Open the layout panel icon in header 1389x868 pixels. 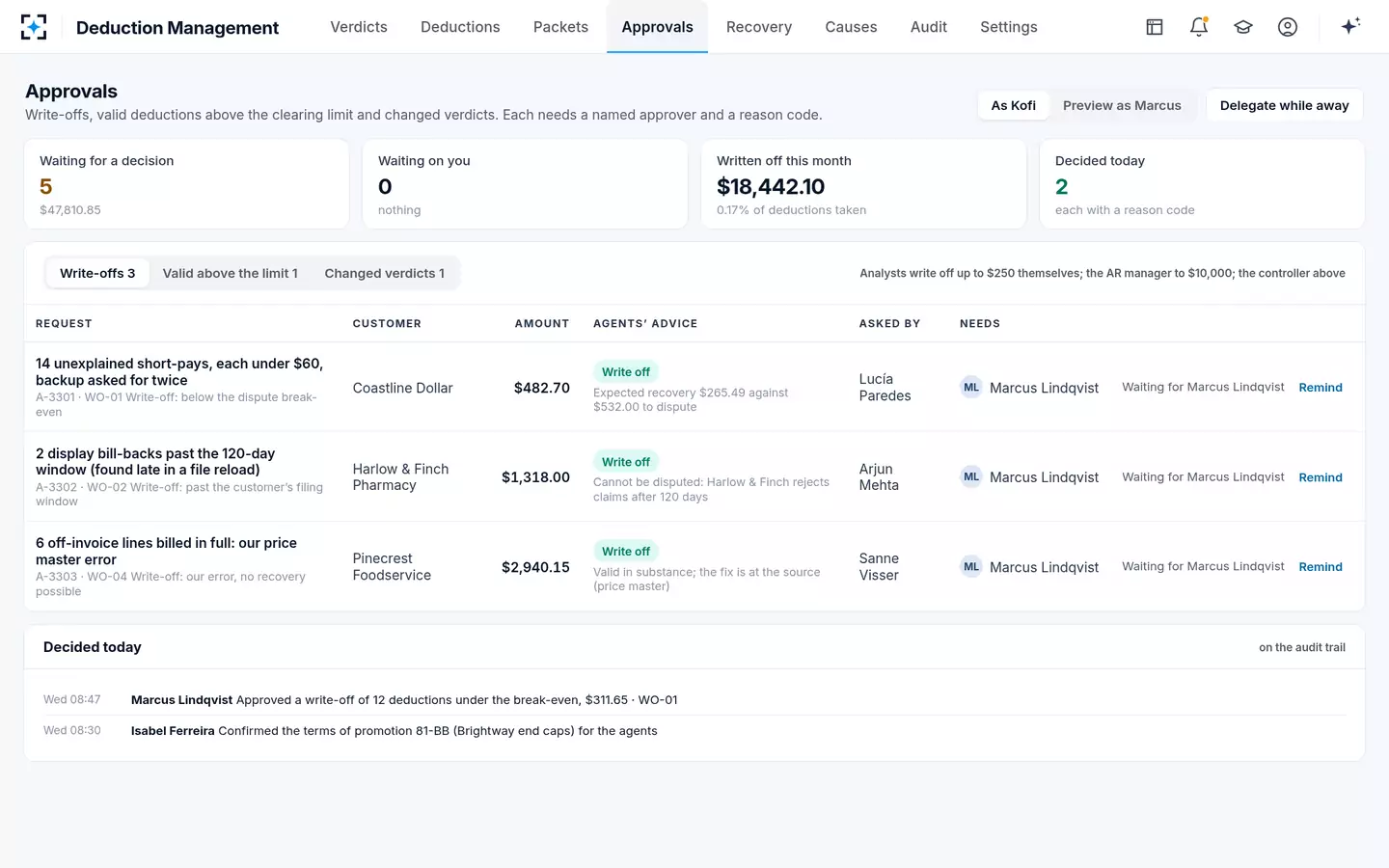pos(1155,27)
